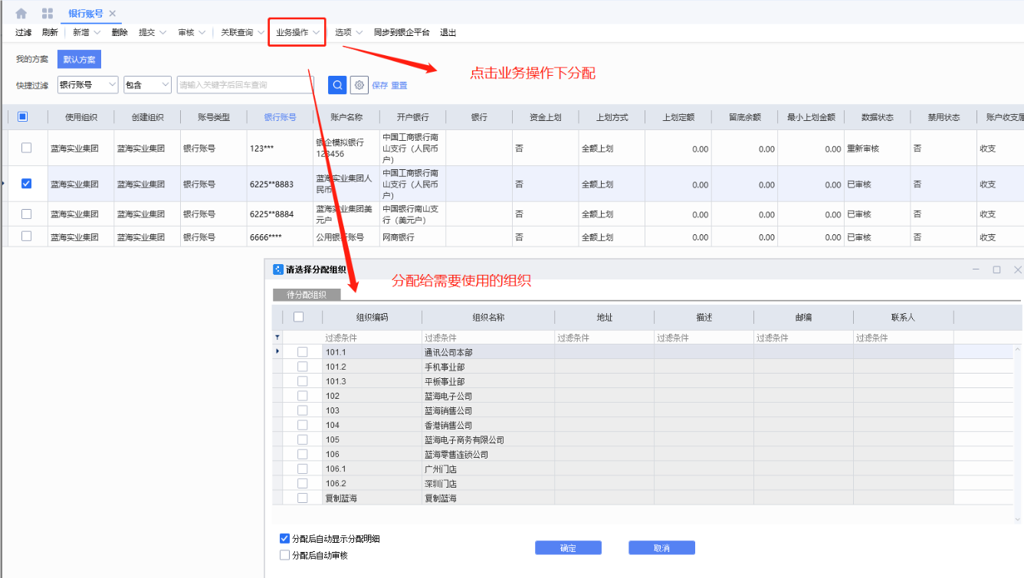Check organization 101.2 手机事业部
Image resolution: width=1024 pixels, height=578 pixels.
point(302,366)
